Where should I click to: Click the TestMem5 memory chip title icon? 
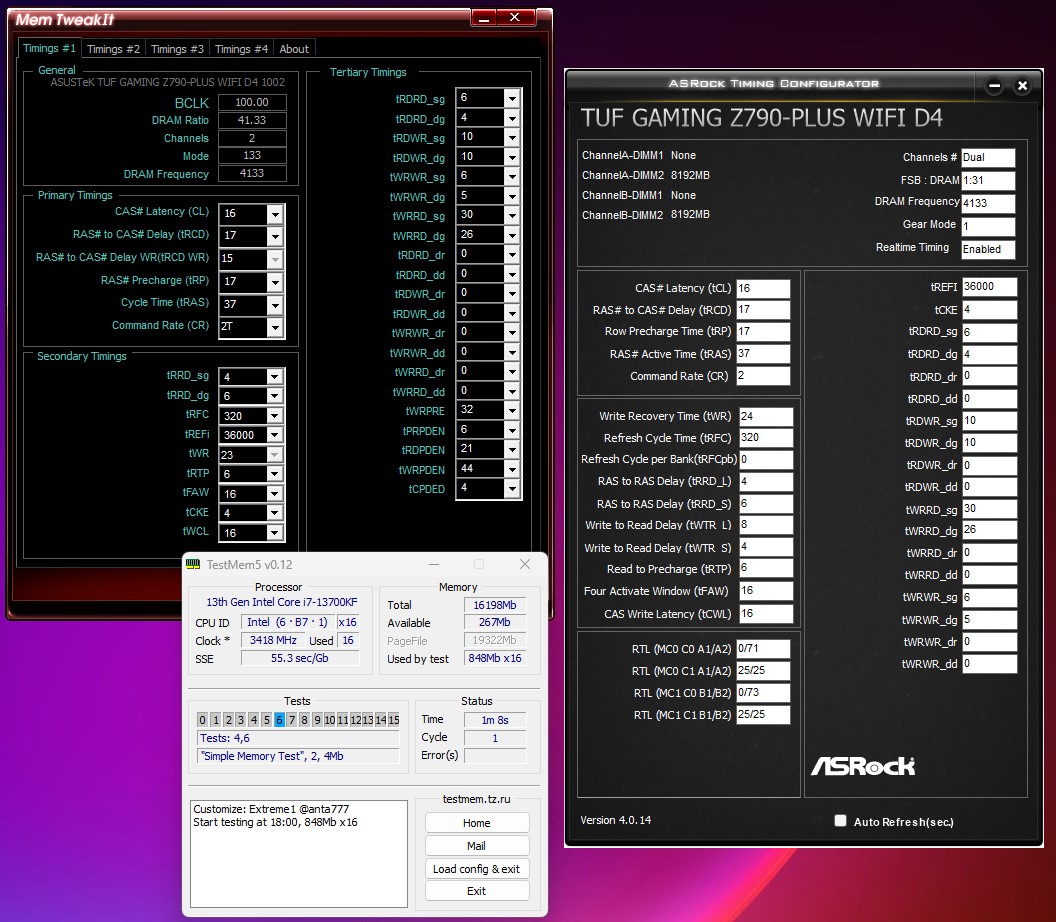point(193,564)
